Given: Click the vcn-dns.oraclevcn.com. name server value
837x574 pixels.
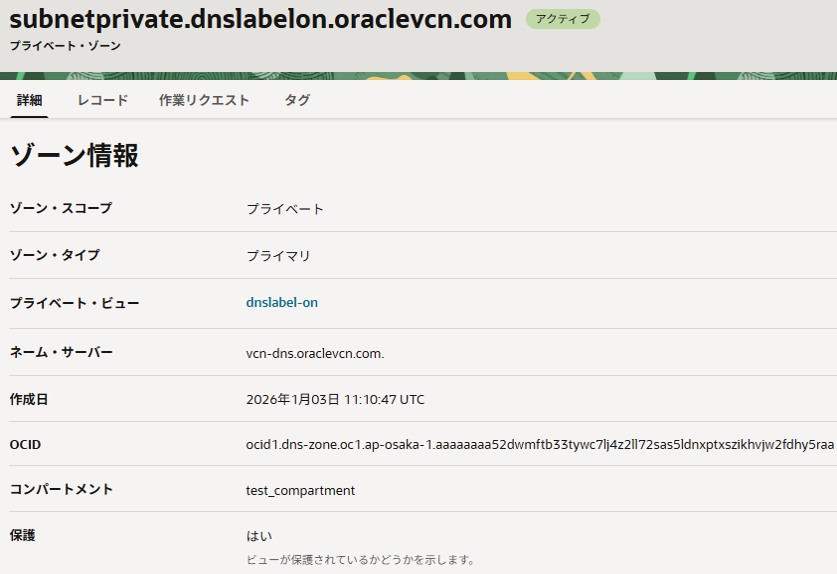Looking at the screenshot, I should click(x=315, y=353).
